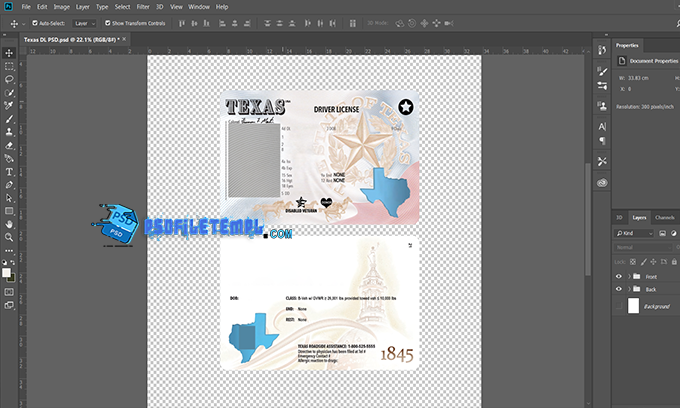Image resolution: width=680 pixels, height=408 pixels.
Task: Open the File menu
Action: tap(26, 7)
